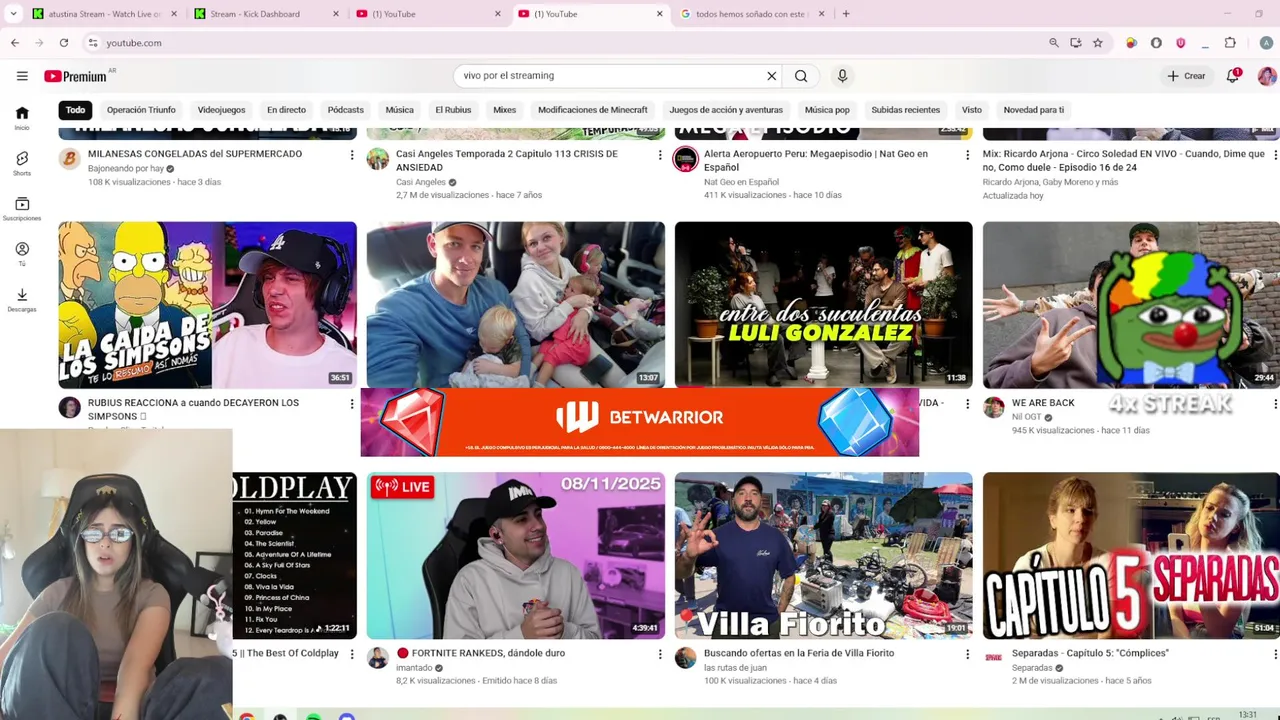Open the WE ARE BACK video title

[x=1043, y=403]
